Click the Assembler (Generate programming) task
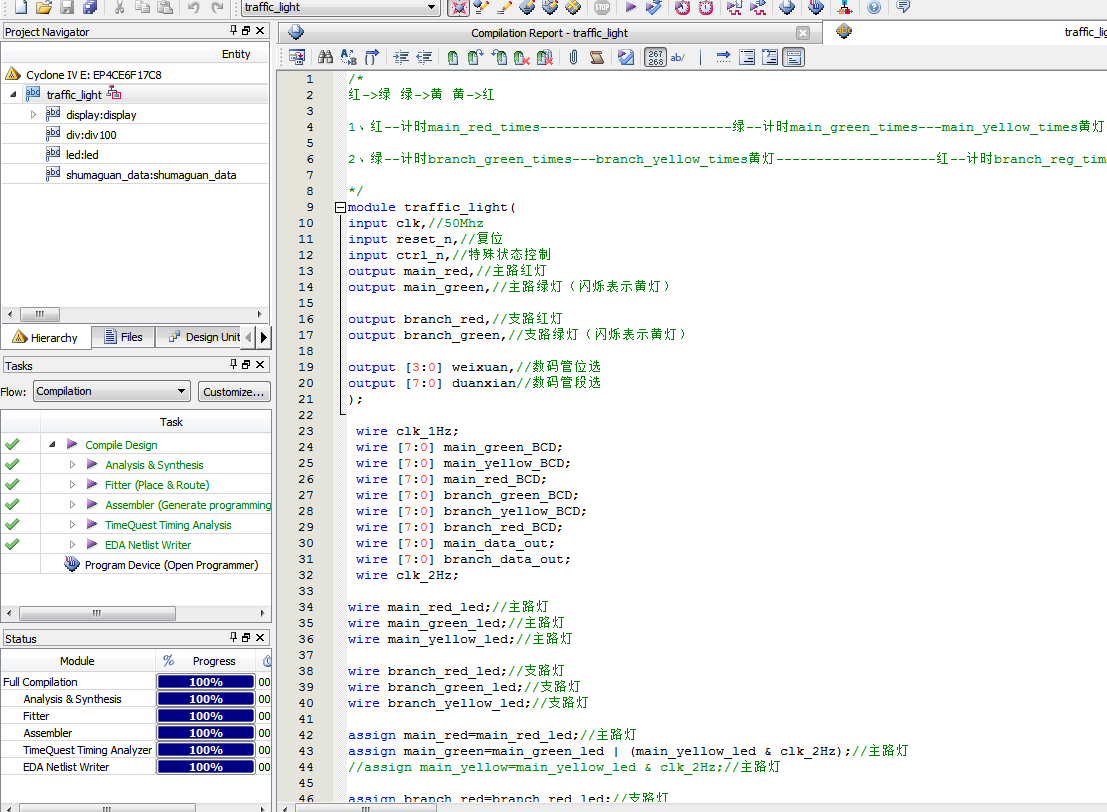1107x812 pixels. (x=188, y=505)
